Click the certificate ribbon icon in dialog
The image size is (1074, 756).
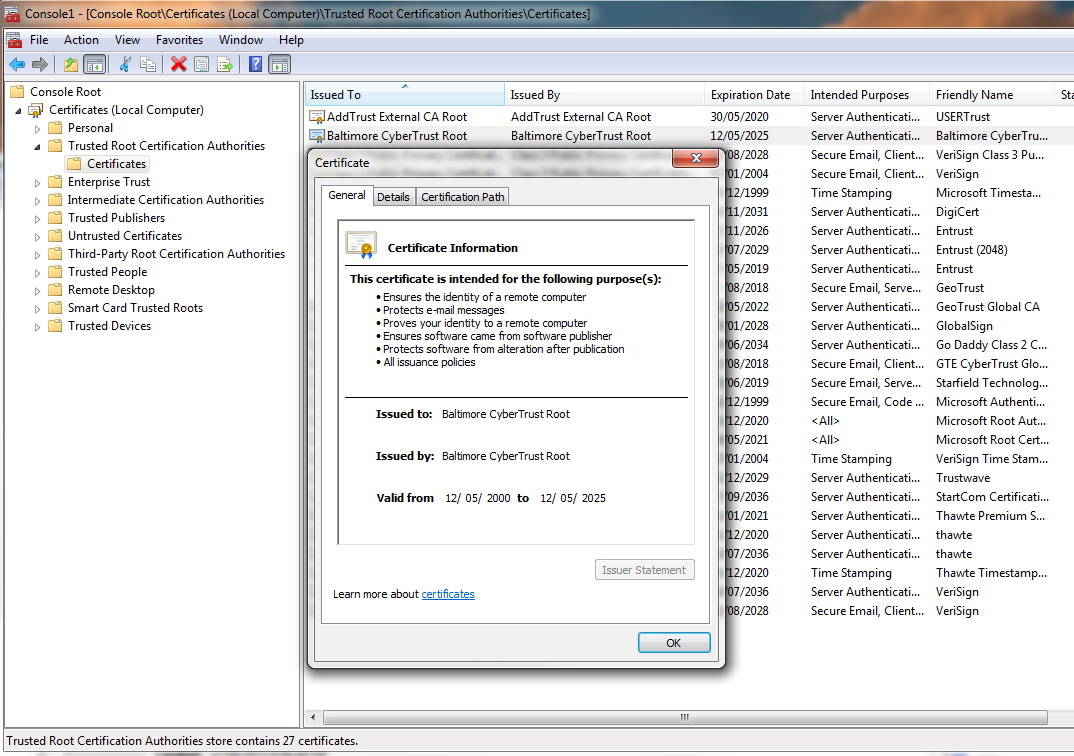361,244
